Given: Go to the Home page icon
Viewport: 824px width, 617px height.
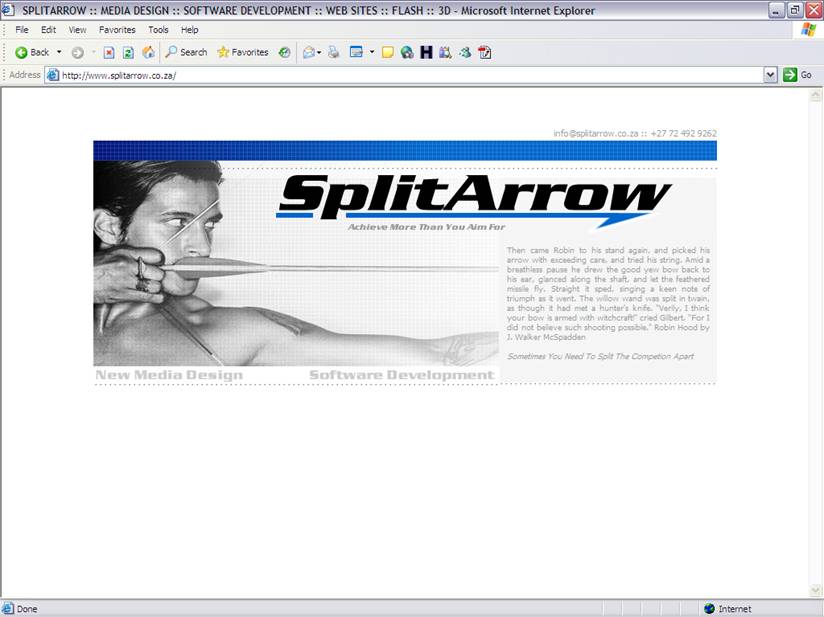Looking at the screenshot, I should (149, 52).
